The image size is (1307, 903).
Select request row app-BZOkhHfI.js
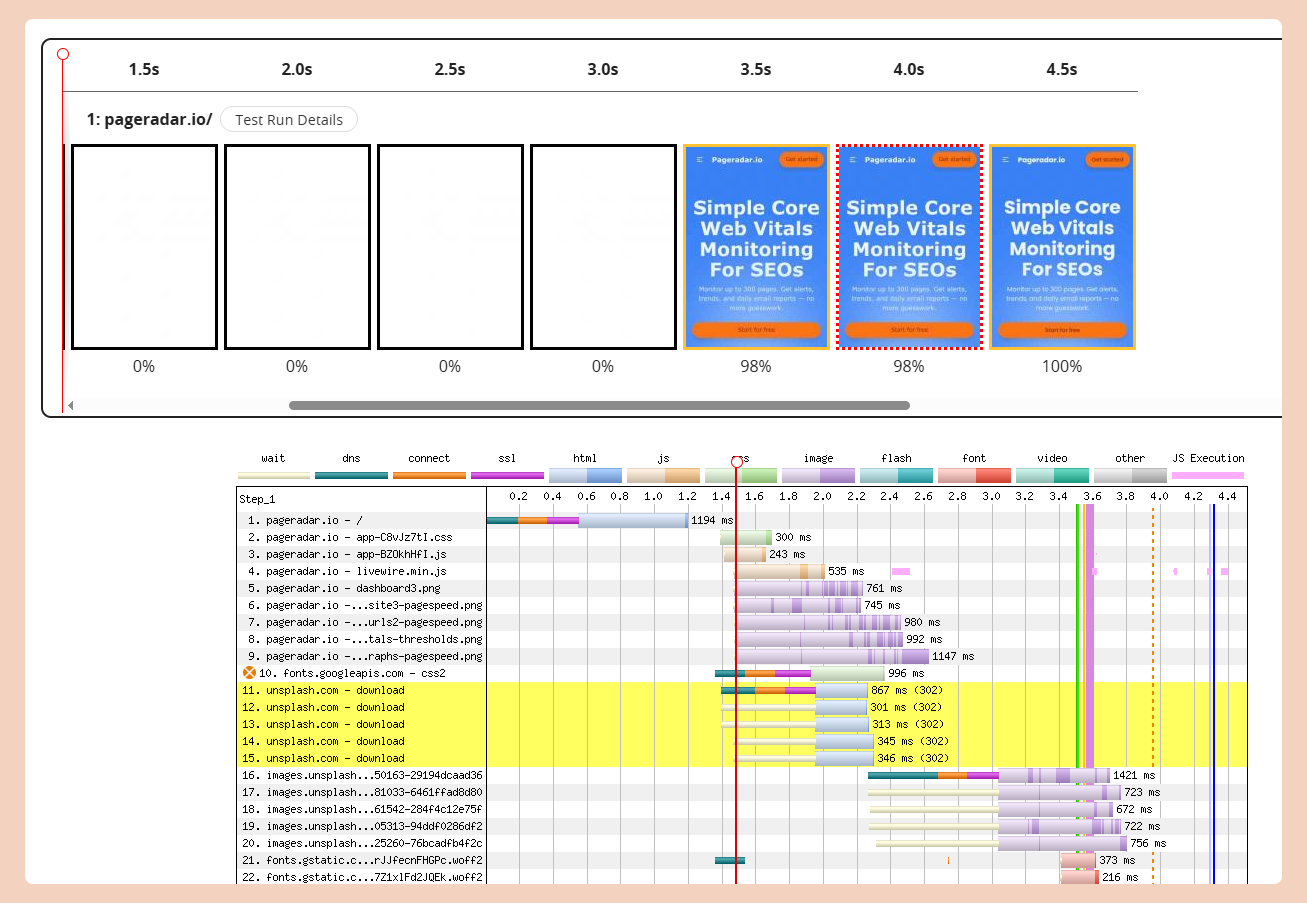(742, 555)
